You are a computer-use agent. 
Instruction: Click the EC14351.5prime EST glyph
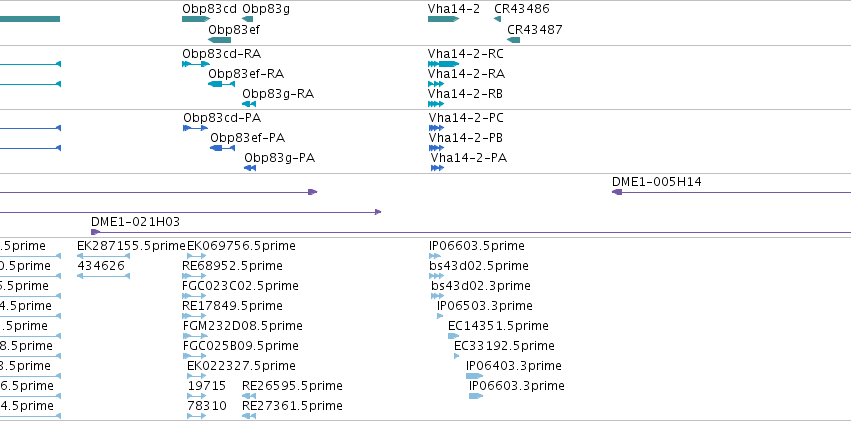tap(453, 336)
